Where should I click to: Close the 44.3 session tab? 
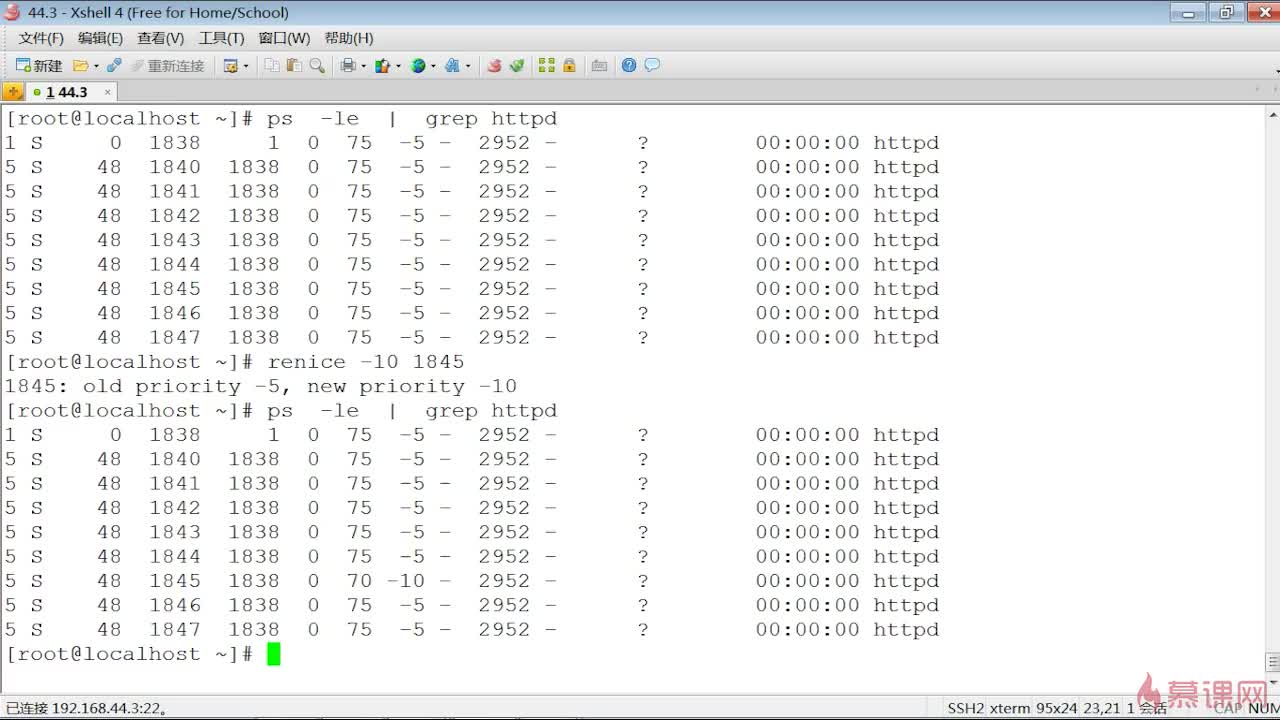108,92
